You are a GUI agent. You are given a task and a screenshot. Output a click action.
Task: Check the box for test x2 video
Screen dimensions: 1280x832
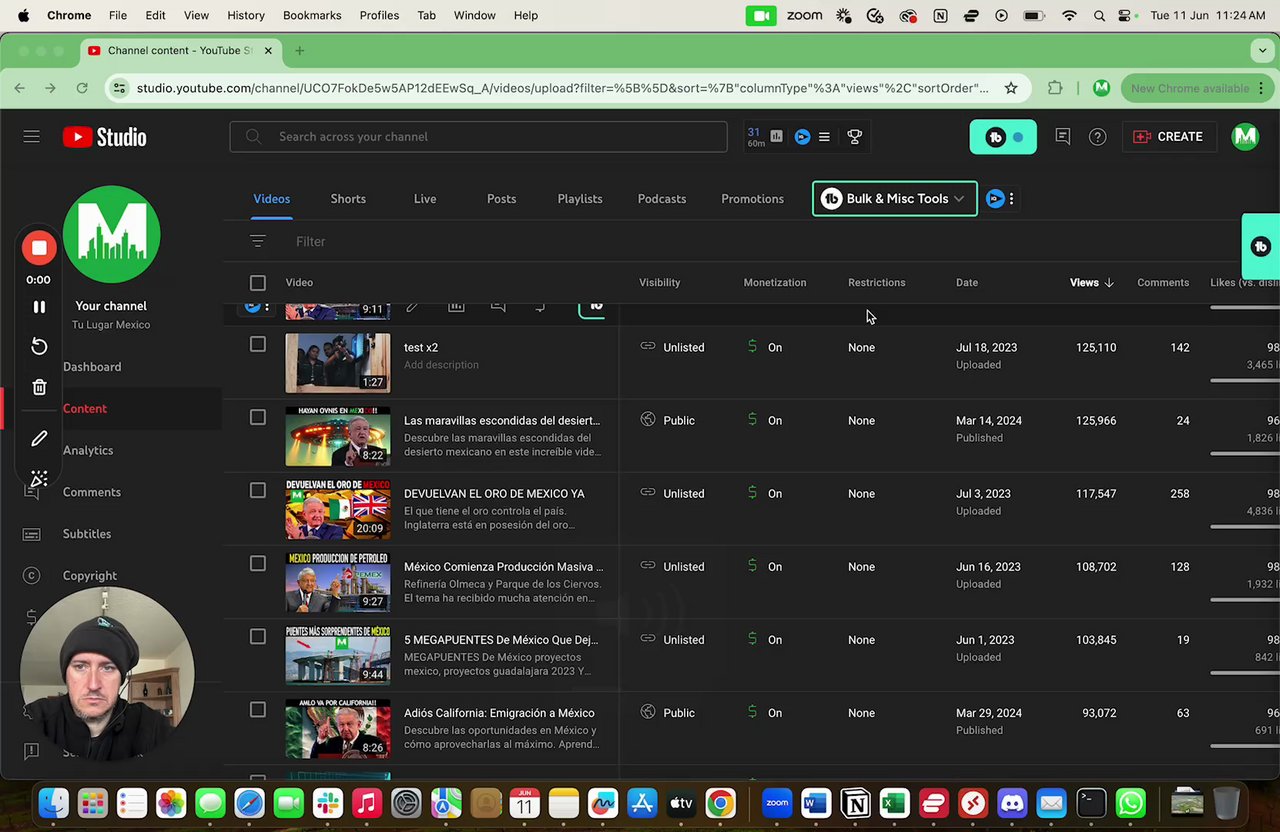[258, 344]
